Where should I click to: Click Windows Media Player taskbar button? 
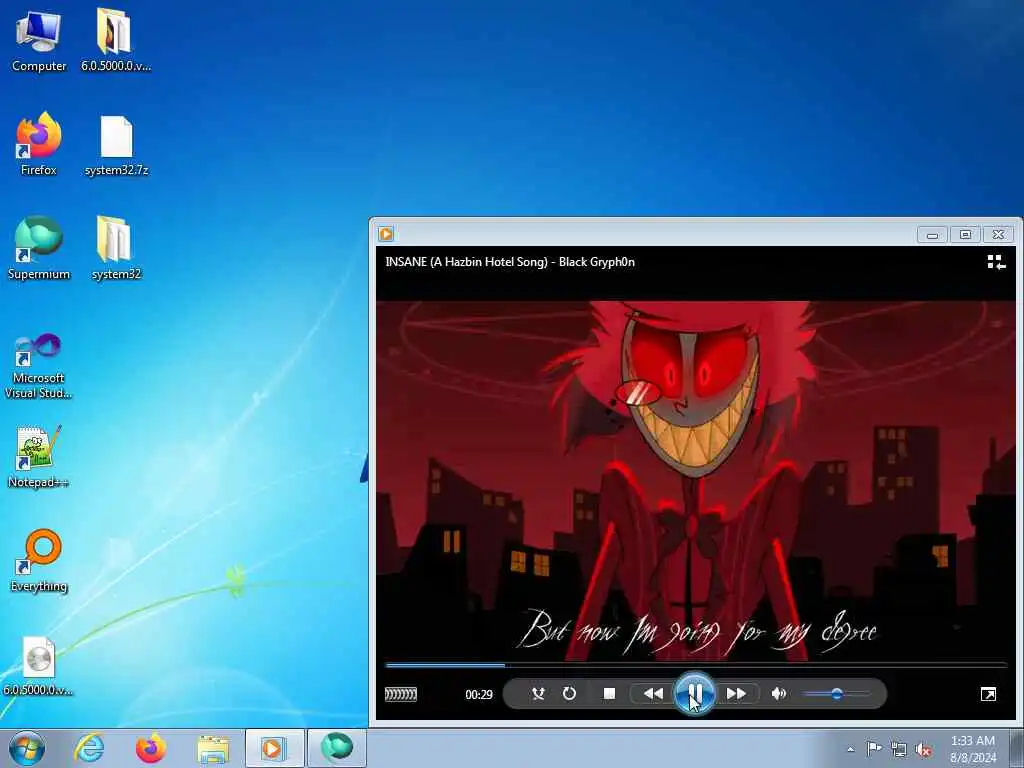tap(274, 748)
